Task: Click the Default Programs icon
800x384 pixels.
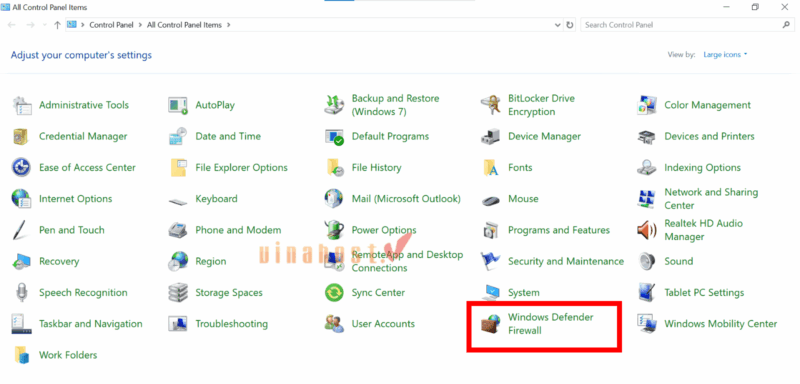Action: (334, 137)
